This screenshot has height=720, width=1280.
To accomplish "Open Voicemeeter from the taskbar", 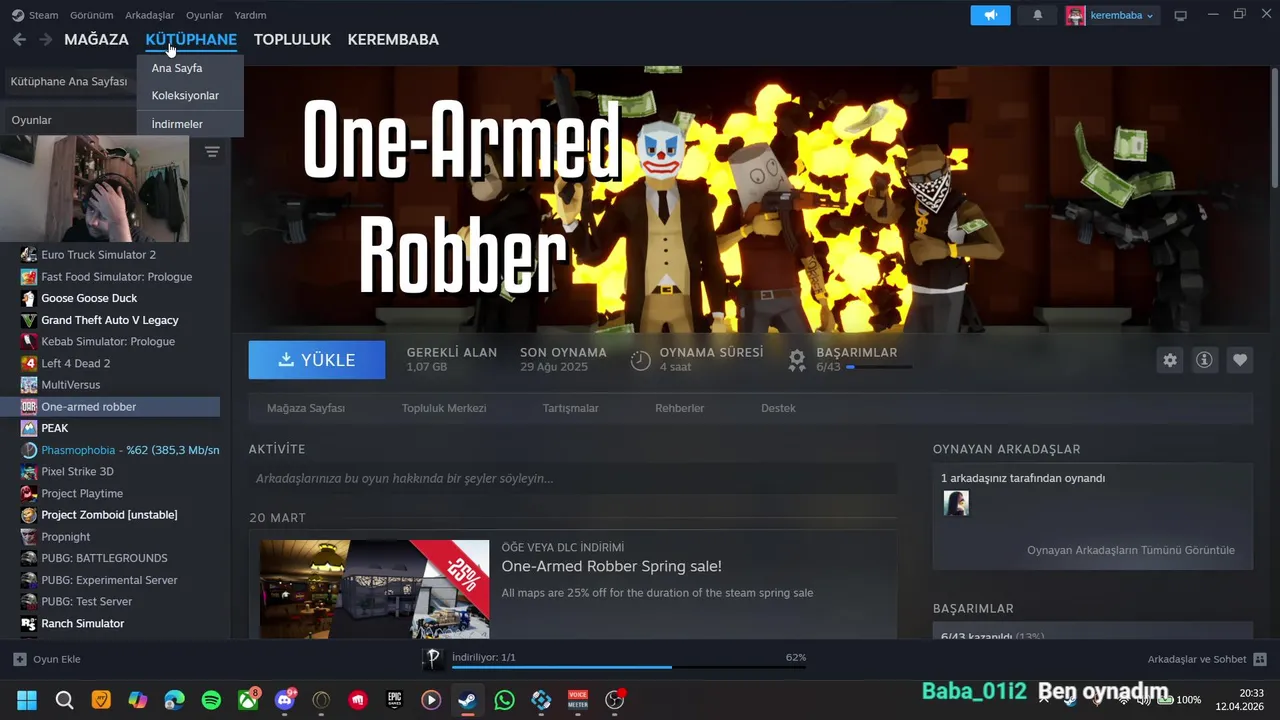I will pos(578,700).
